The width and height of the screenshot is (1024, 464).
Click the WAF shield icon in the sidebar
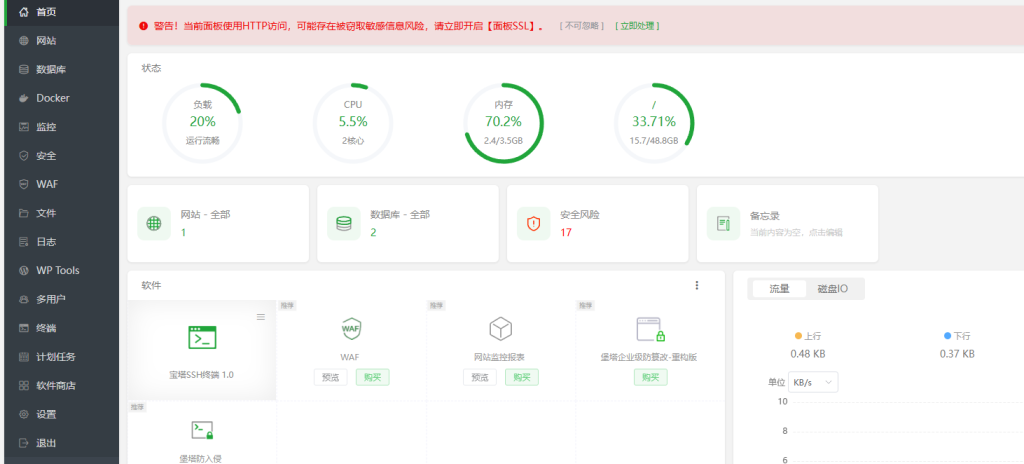tap(24, 184)
